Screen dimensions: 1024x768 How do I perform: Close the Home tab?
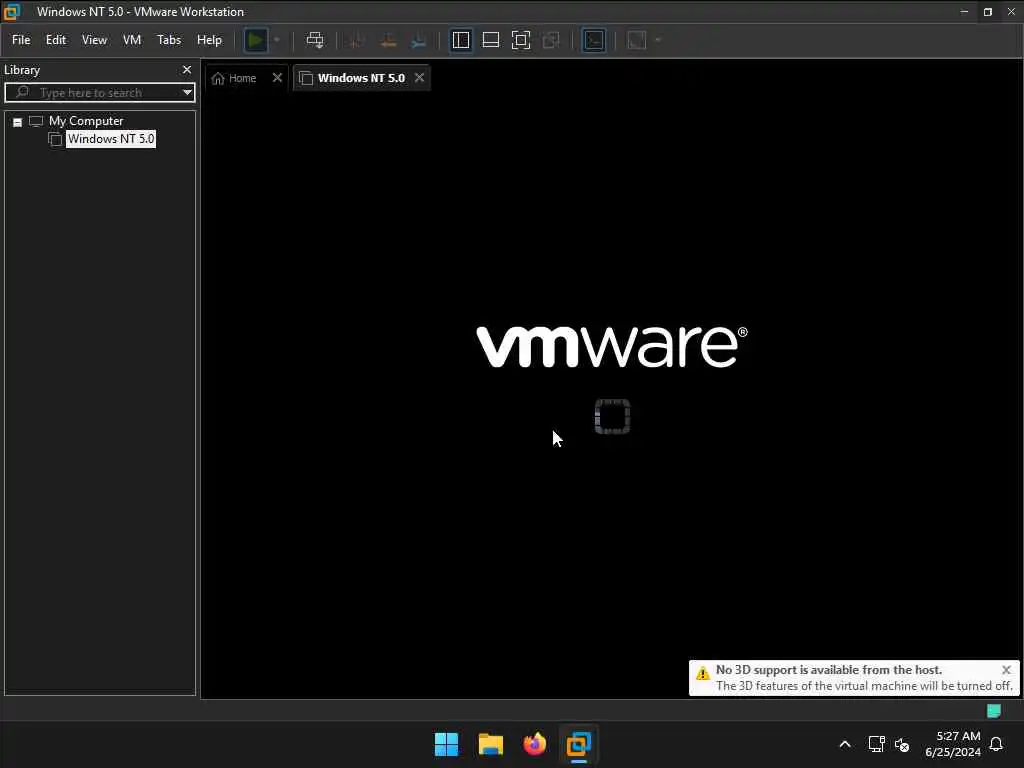[277, 78]
